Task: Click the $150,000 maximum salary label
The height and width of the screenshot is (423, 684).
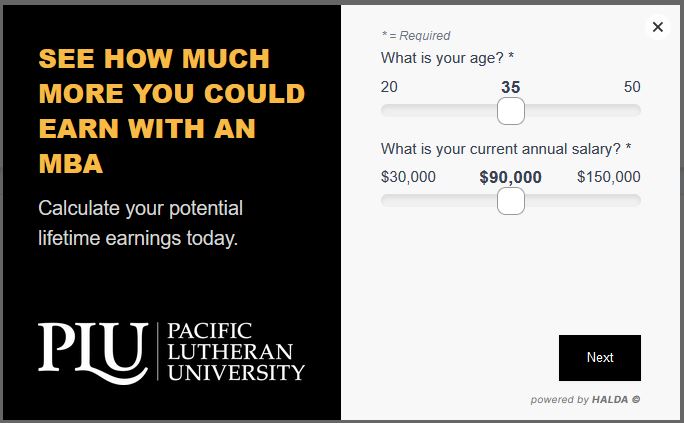Action: (609, 177)
